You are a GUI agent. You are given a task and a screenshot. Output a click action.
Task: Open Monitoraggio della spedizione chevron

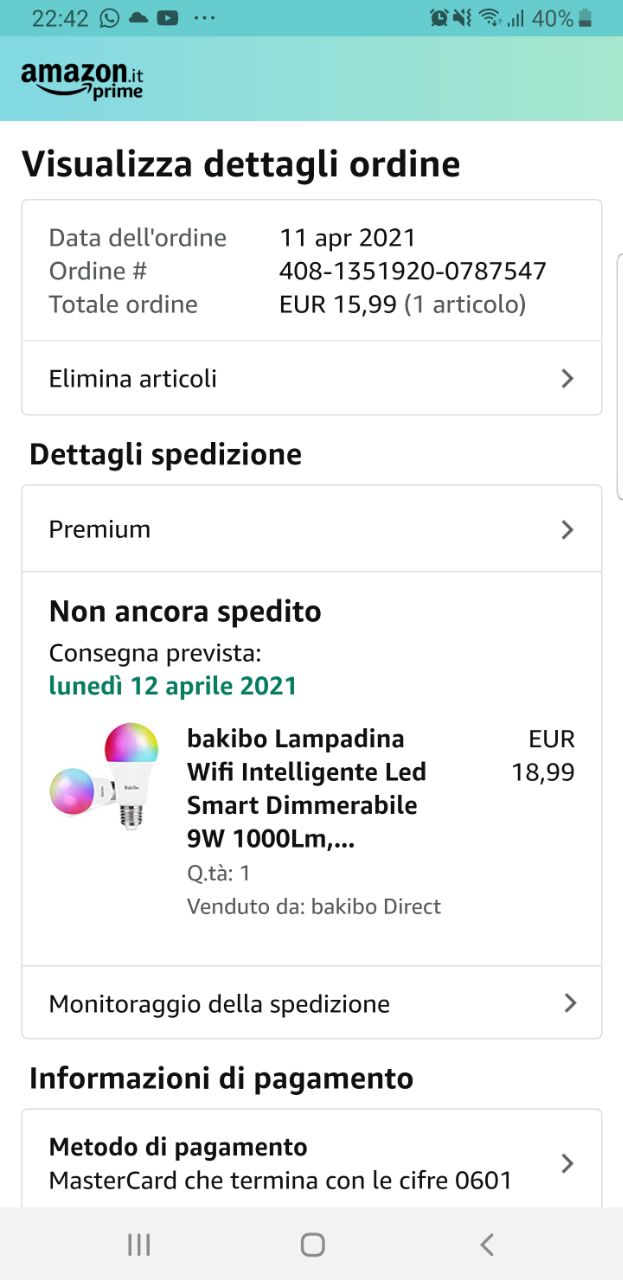tap(569, 1003)
